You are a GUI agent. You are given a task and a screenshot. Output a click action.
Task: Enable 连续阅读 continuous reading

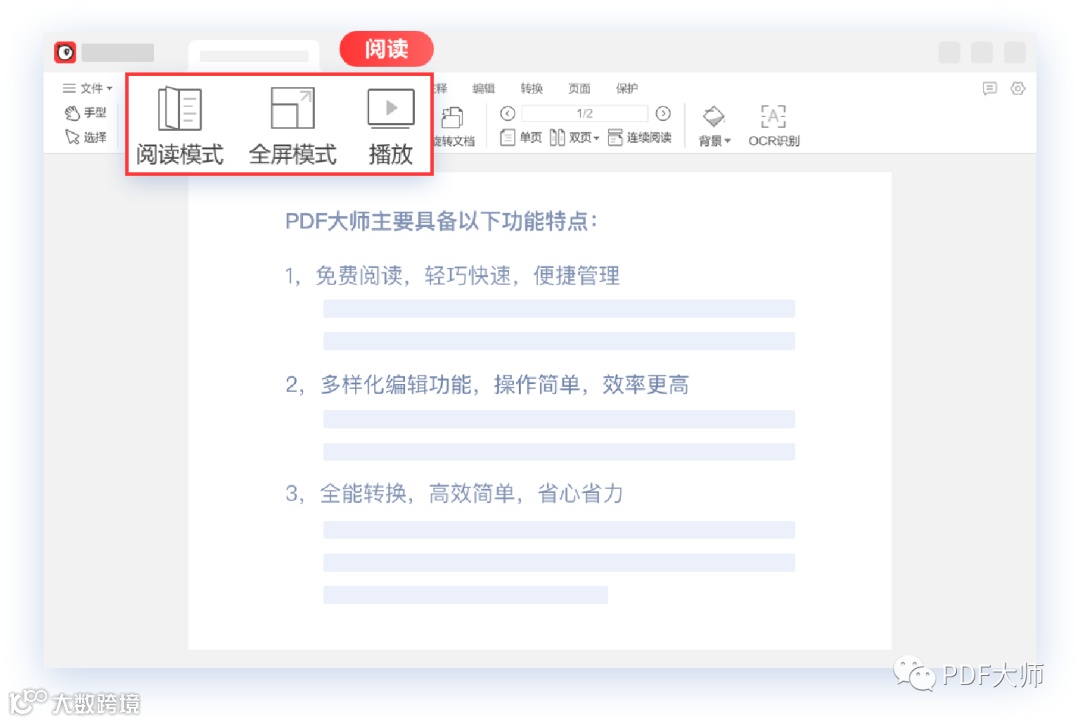tap(640, 138)
